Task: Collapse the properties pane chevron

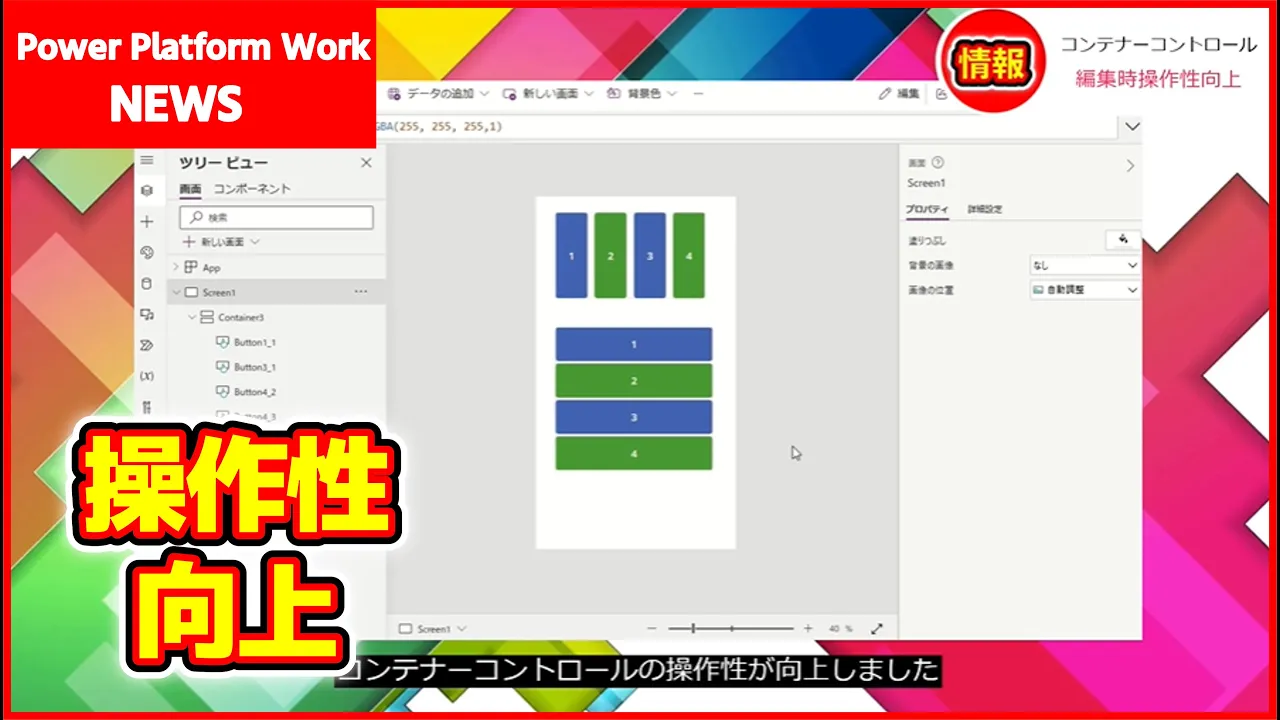Action: [1130, 166]
